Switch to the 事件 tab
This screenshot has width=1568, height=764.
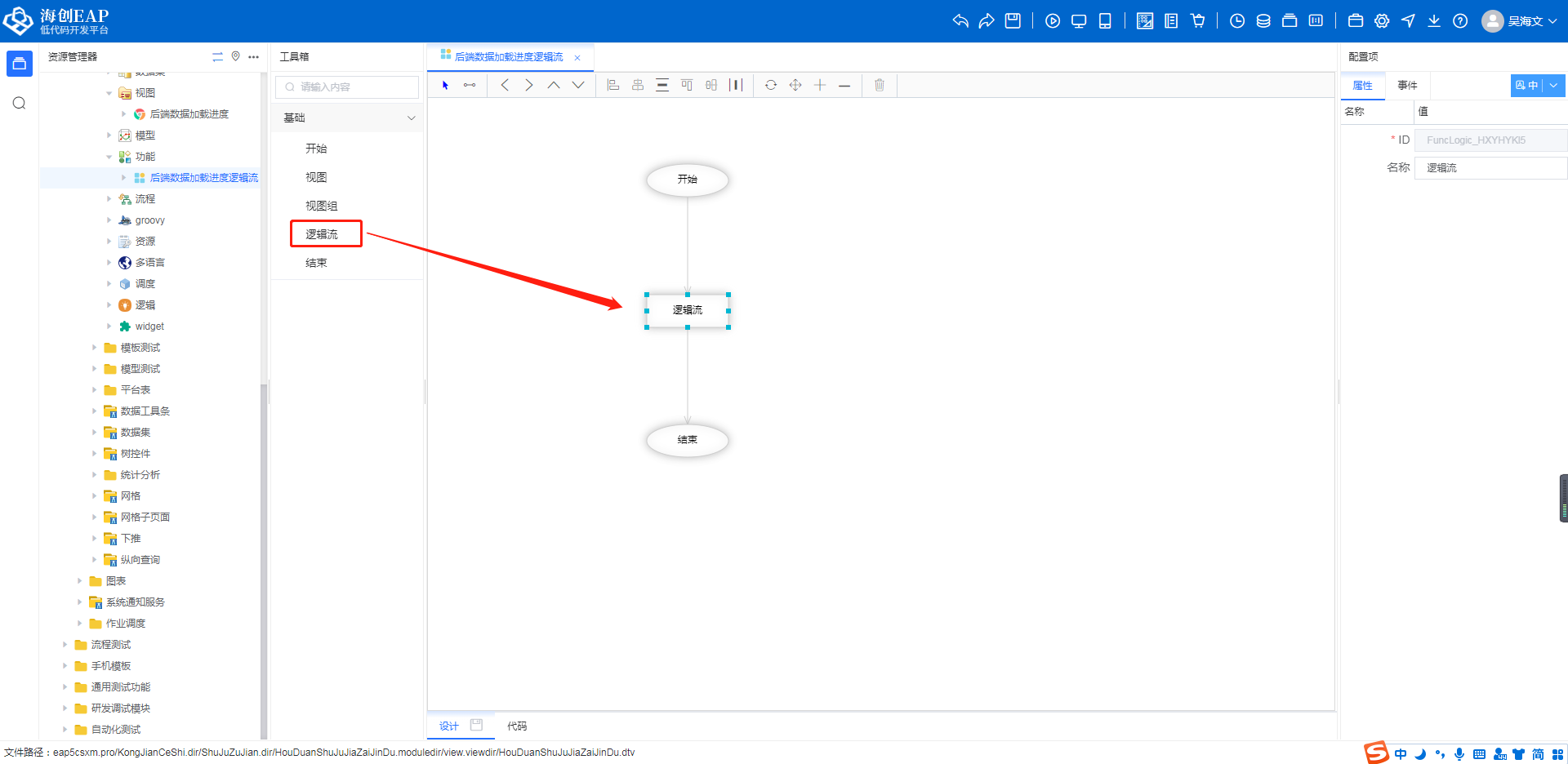click(1407, 86)
